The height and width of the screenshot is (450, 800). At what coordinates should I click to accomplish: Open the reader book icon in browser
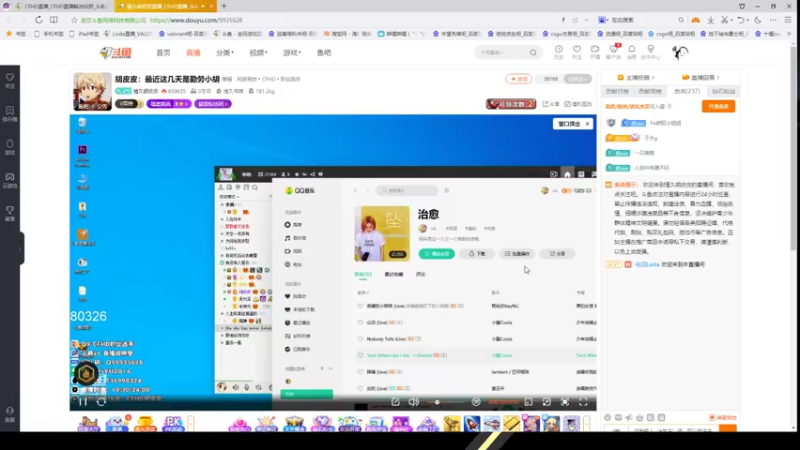(54, 20)
